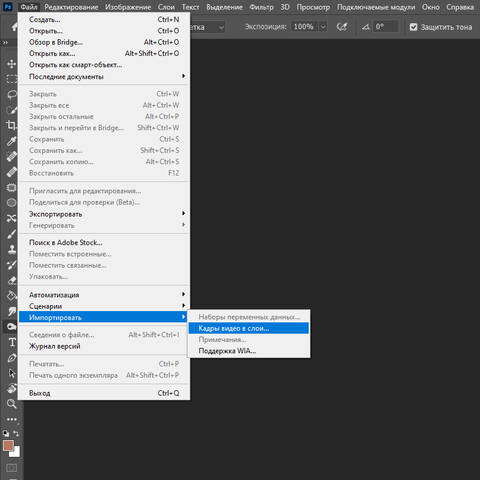This screenshot has width=480, height=480.
Task: Choose Открыть... from the File menu
Action: tap(104, 31)
